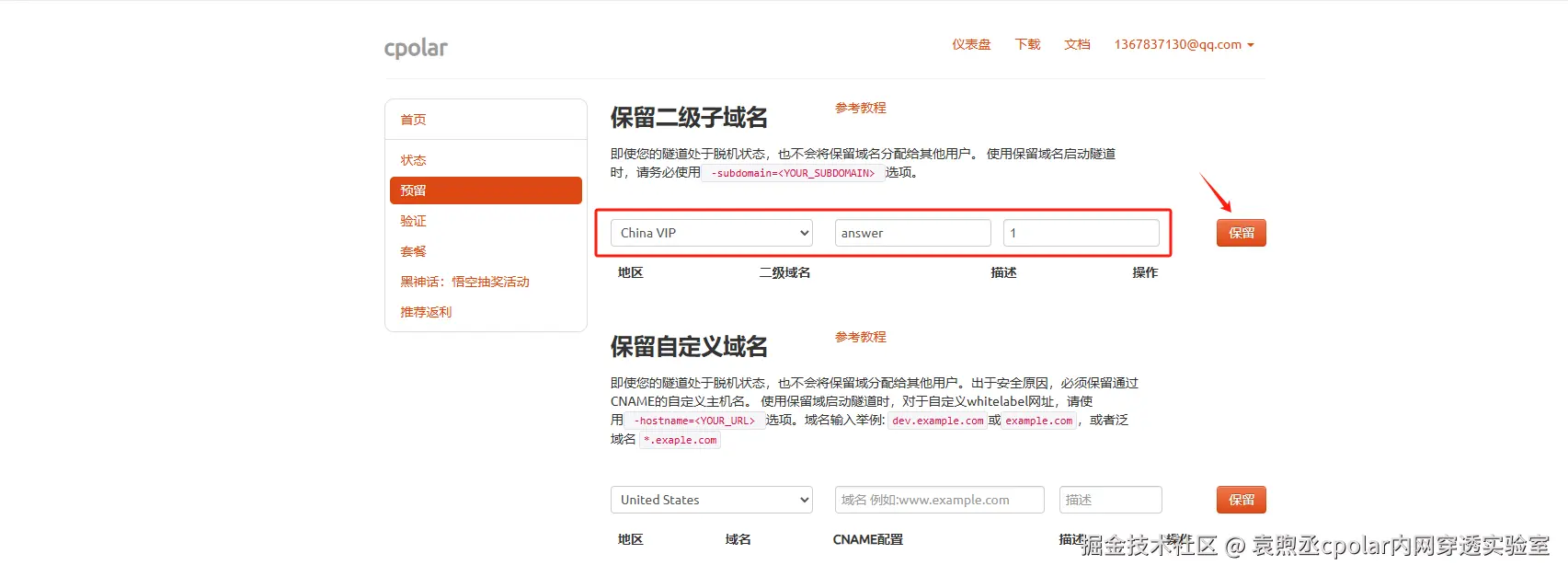Screen dimensions: 1568x577
Task: Click the -hostname=<YOUR_URL> code snippet
Action: [x=694, y=421]
